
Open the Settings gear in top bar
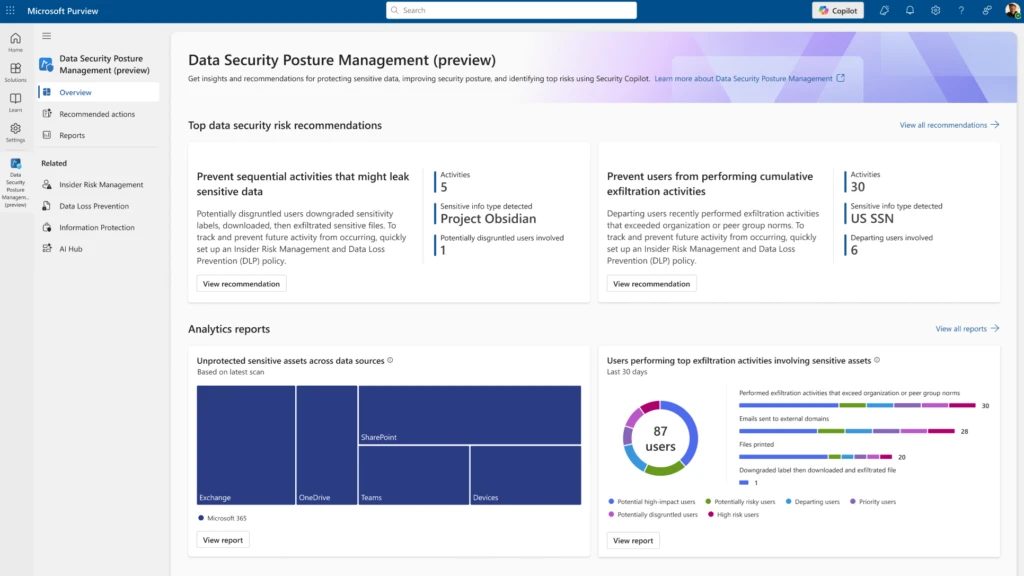pos(935,10)
